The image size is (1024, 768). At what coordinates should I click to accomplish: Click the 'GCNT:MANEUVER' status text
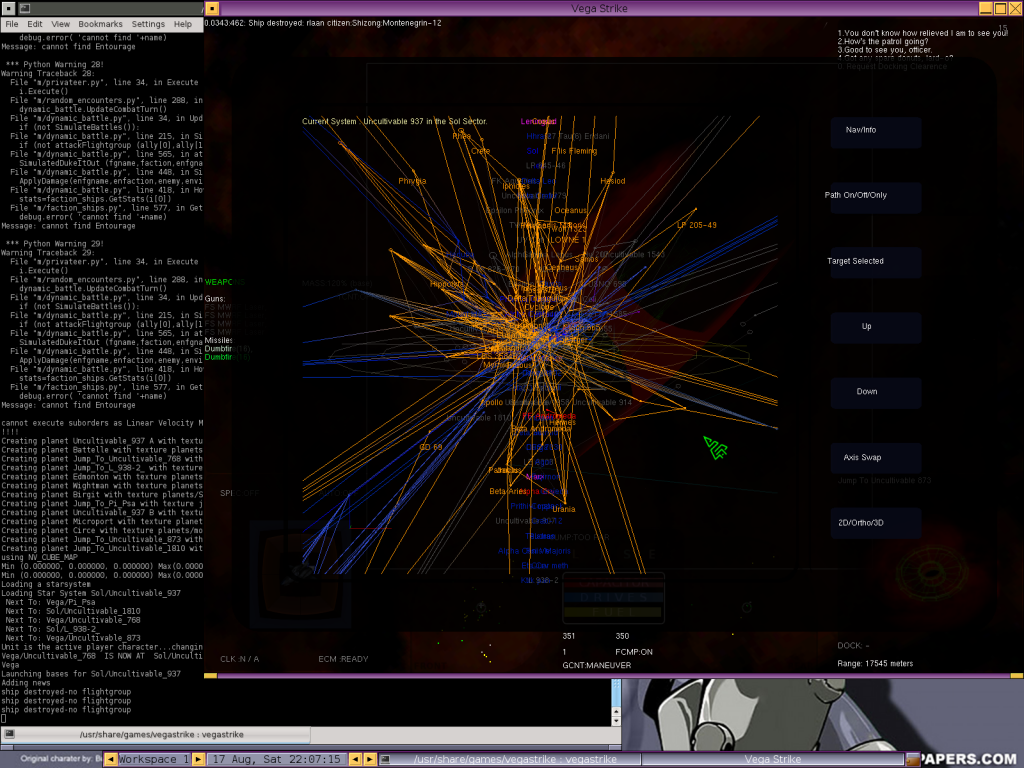tap(596, 665)
